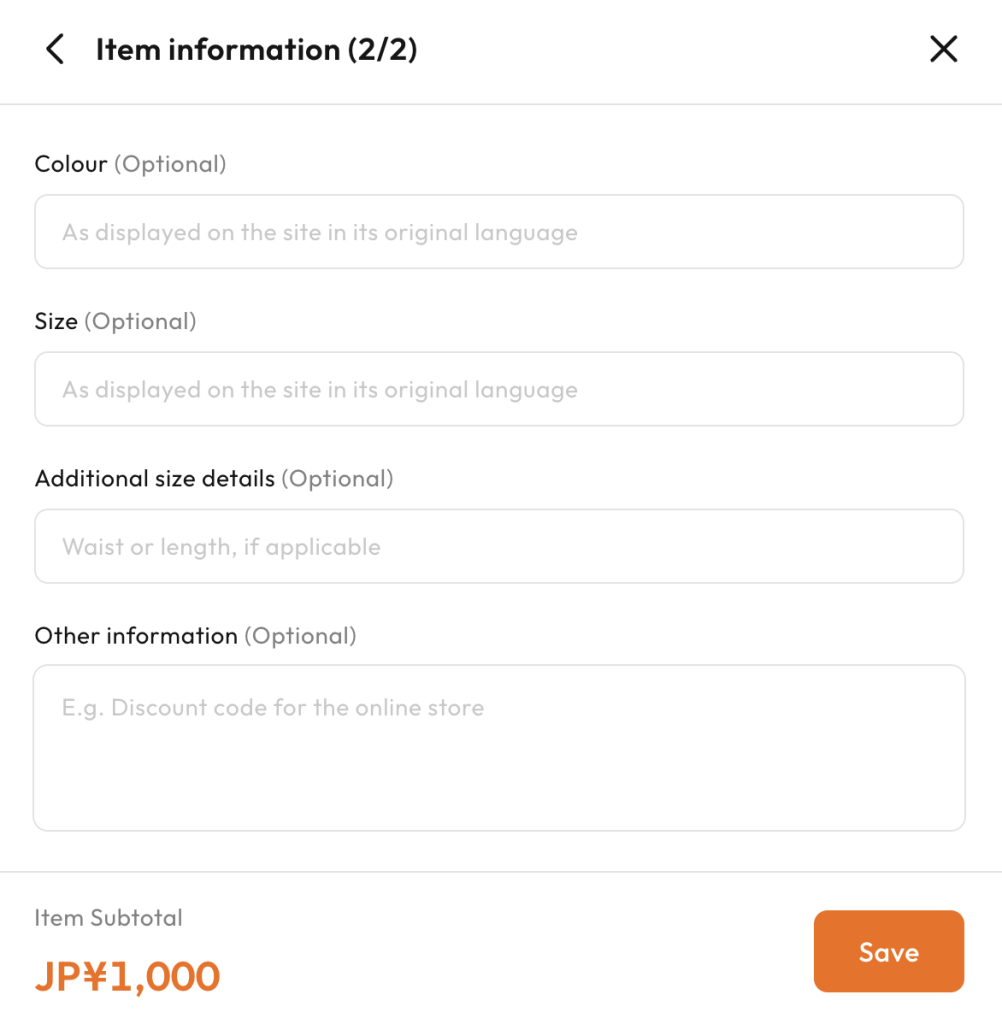The width and height of the screenshot is (1002, 1024).
Task: Focus the waist or length input field
Action: (499, 547)
